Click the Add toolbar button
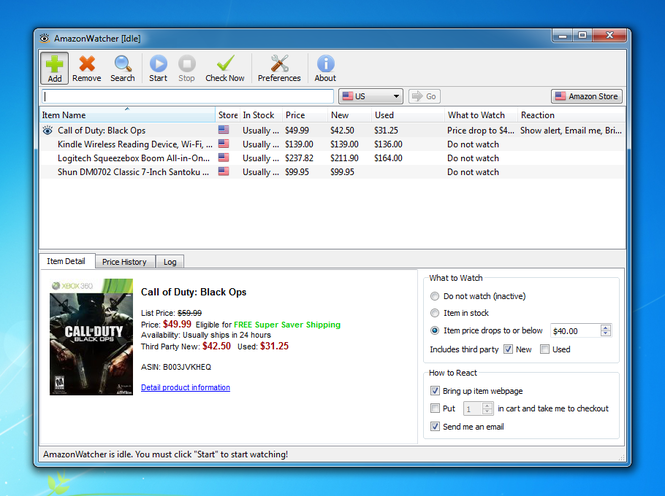The image size is (665, 496). pyautogui.click(x=54, y=68)
